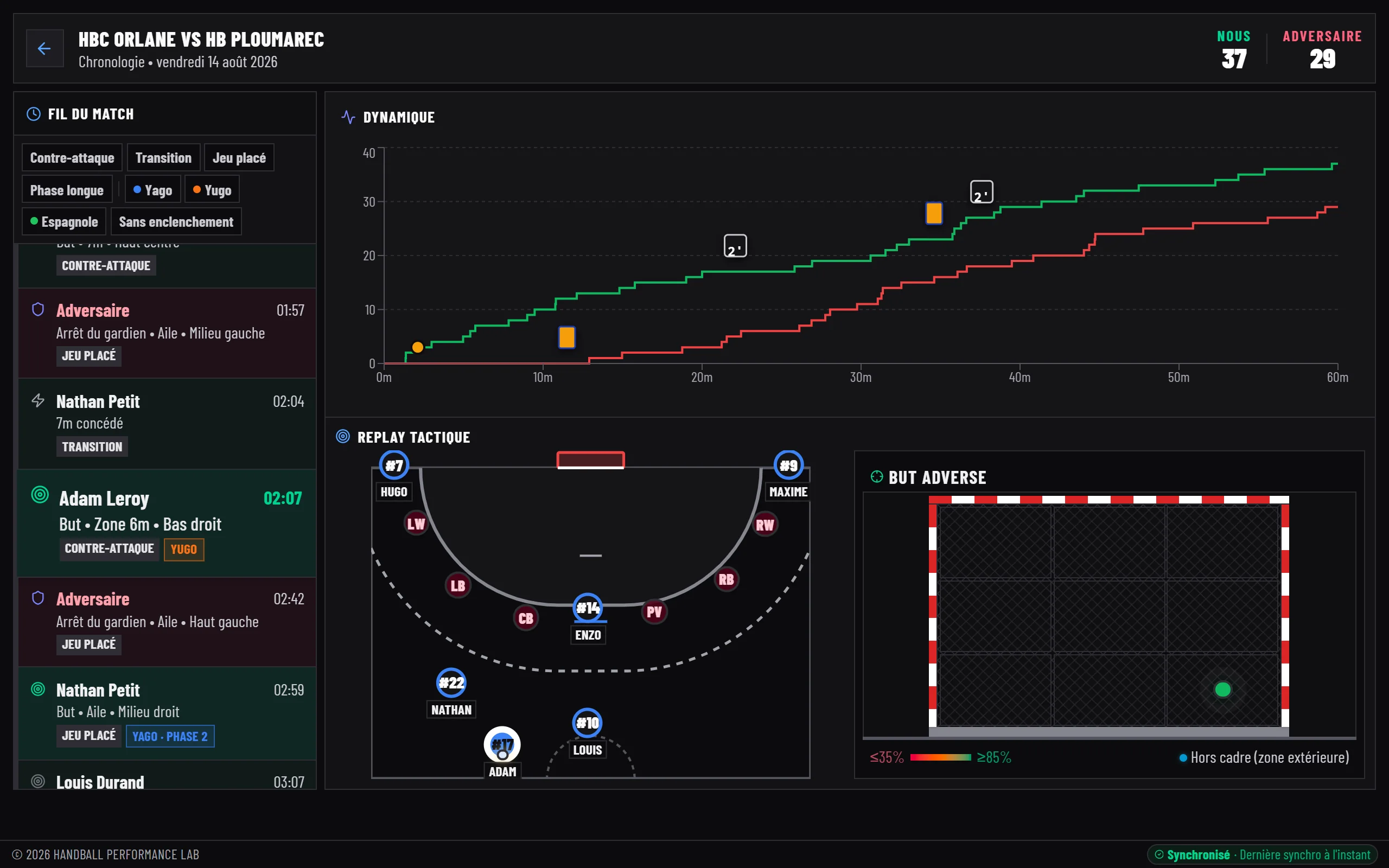Select player #14 Enzo on the court

click(588, 608)
